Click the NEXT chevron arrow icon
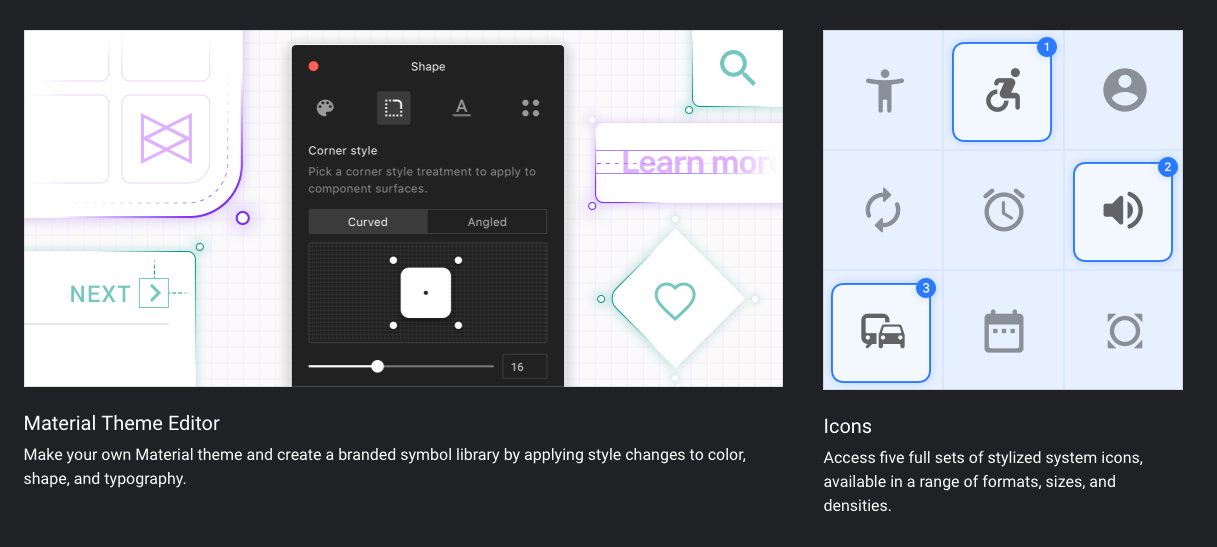This screenshot has width=1217, height=547. (154, 293)
